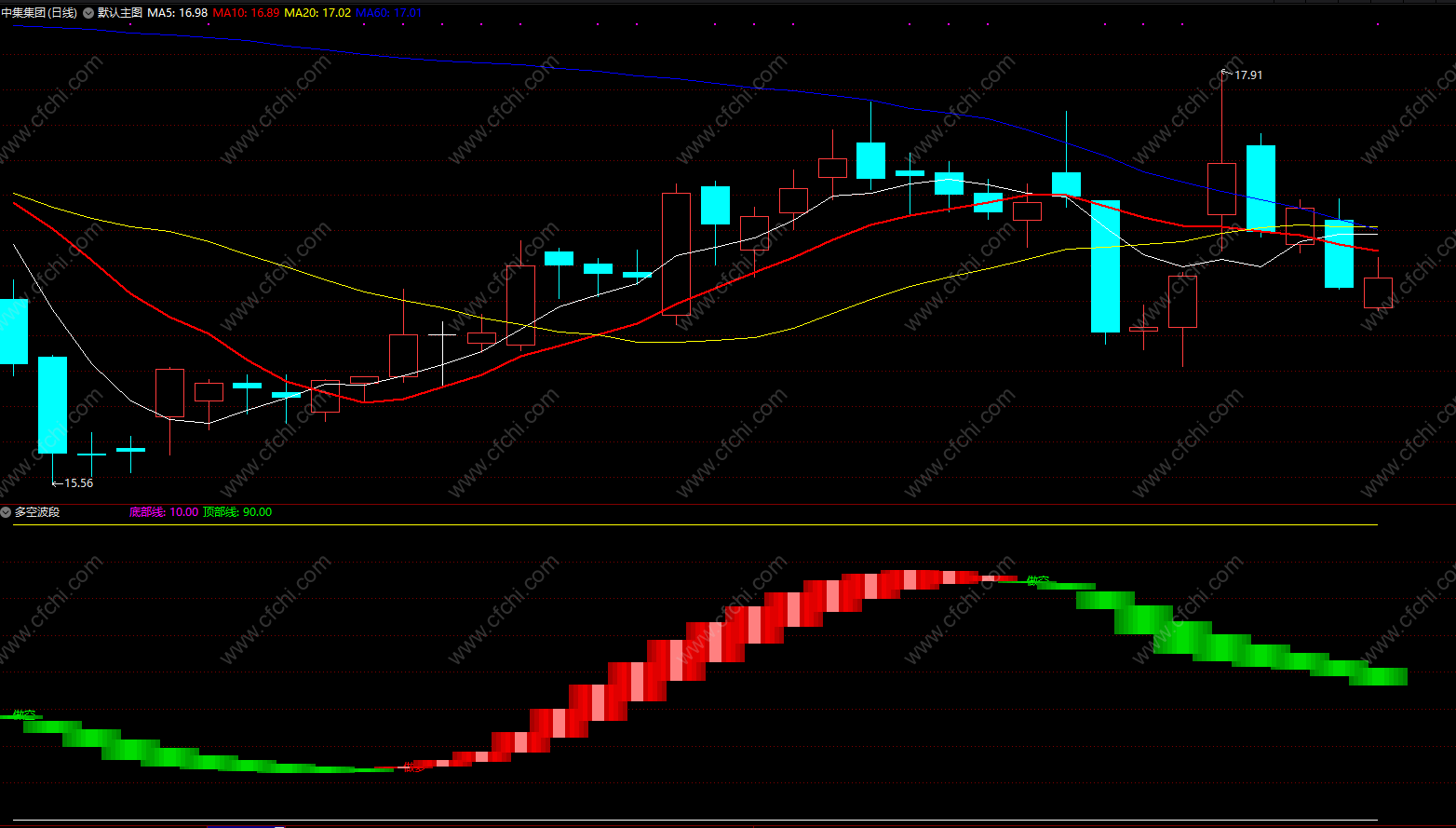The image size is (1456, 828).
Task: Expand the 多空波段 indicator dropdown arrow
Action: [6, 512]
